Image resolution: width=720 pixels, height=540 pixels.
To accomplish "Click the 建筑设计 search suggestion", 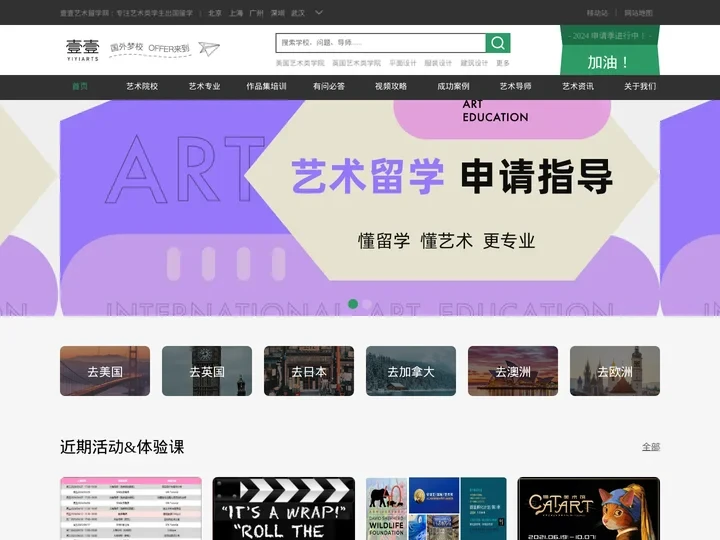I will (474, 63).
